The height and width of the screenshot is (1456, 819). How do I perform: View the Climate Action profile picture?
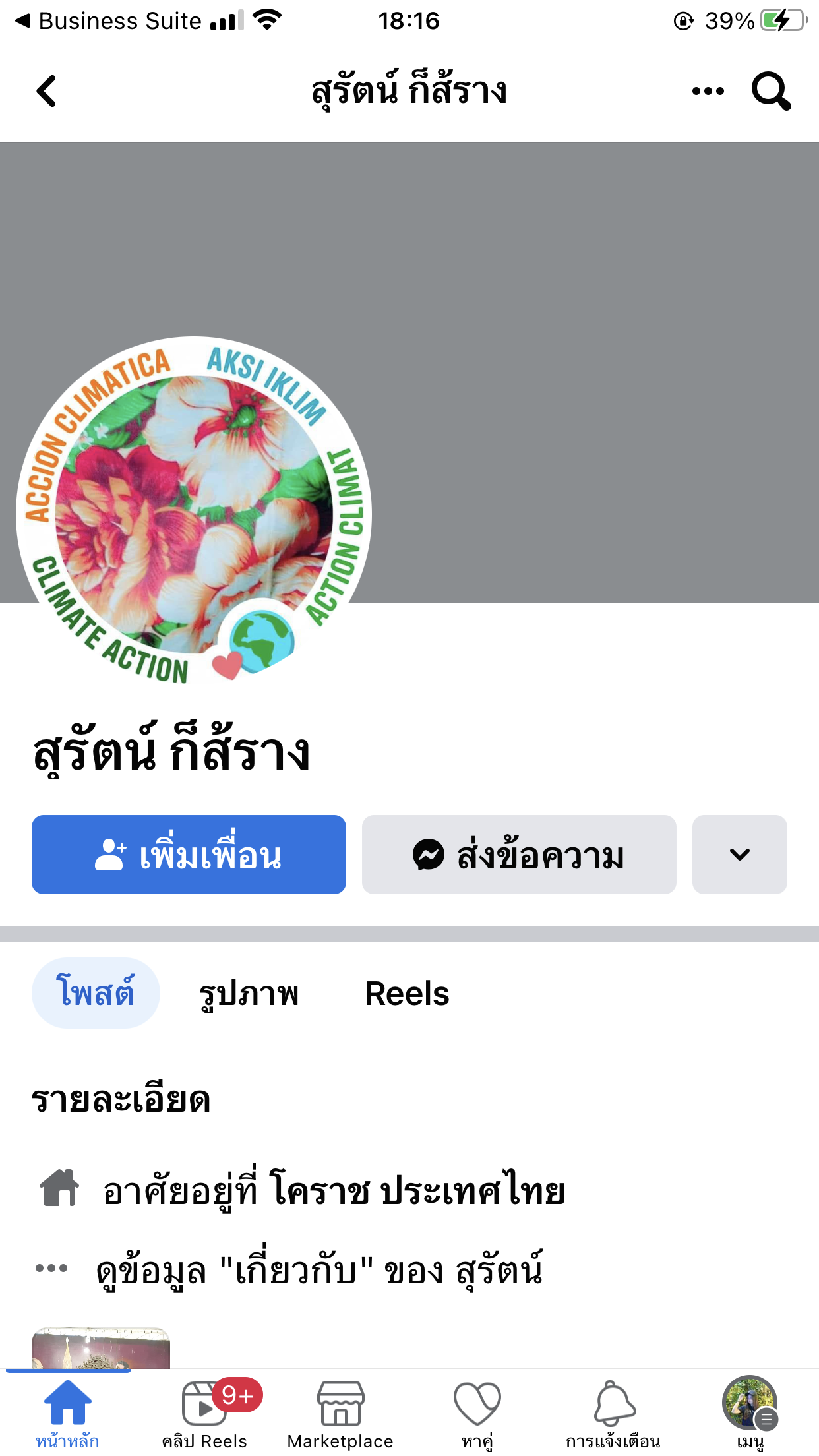point(194,513)
